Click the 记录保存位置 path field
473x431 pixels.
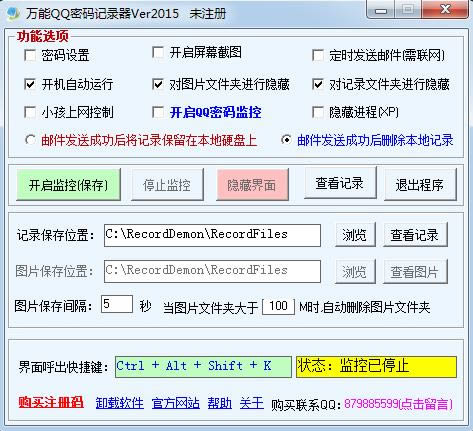click(x=212, y=235)
